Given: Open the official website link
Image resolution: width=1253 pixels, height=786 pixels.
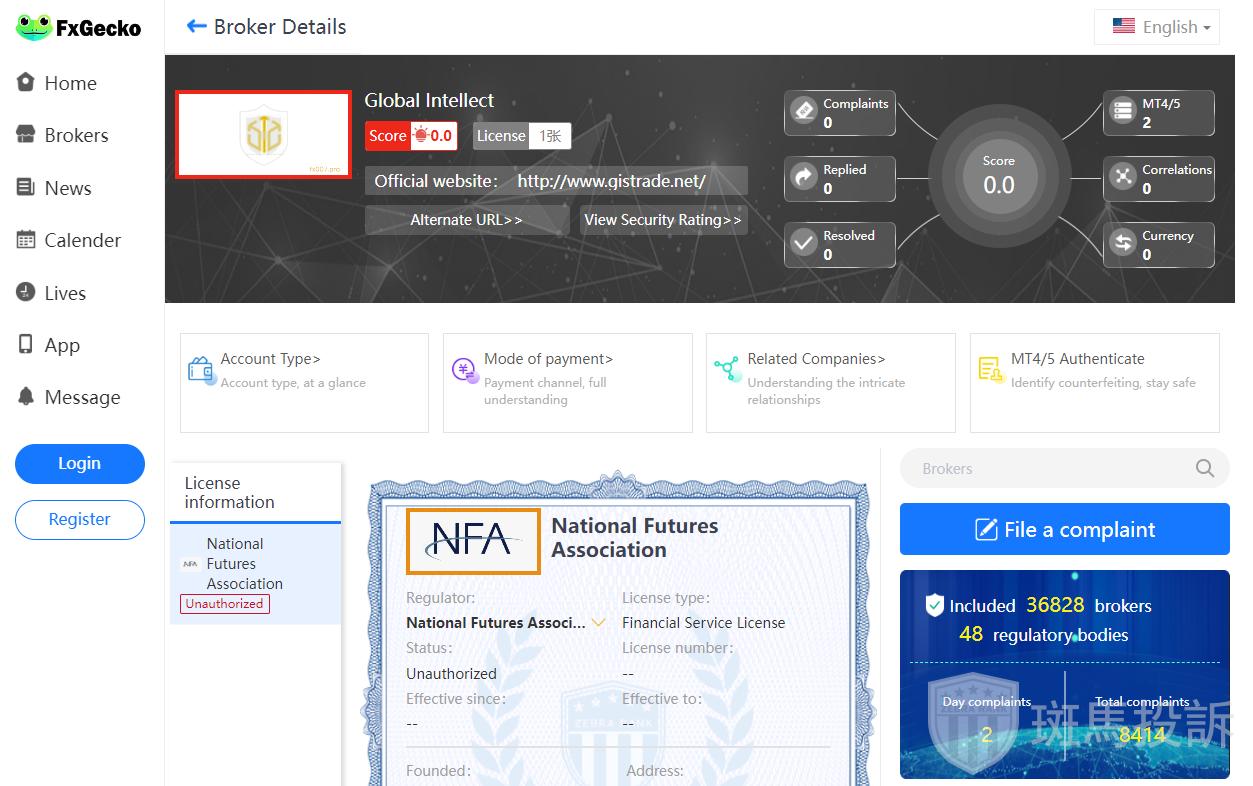Looking at the screenshot, I should point(611,181).
